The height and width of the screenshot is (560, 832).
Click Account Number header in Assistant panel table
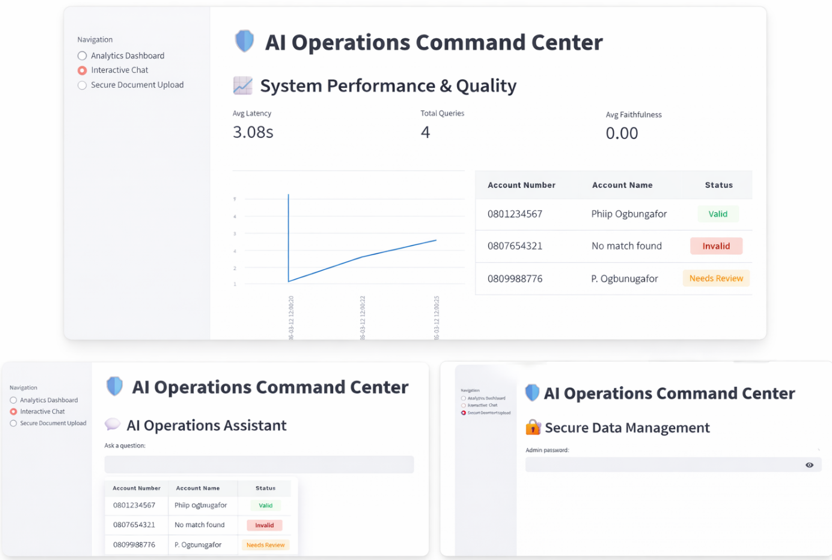[136, 488]
